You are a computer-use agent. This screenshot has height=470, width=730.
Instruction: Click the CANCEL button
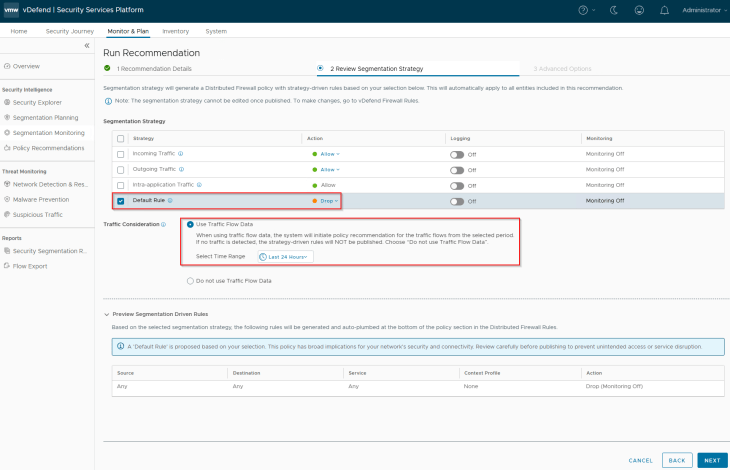tap(640, 460)
